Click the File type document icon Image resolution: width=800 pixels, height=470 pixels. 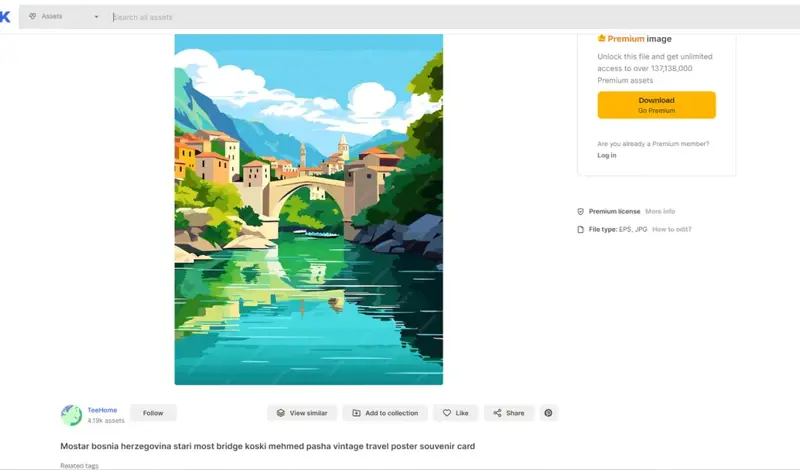click(580, 230)
